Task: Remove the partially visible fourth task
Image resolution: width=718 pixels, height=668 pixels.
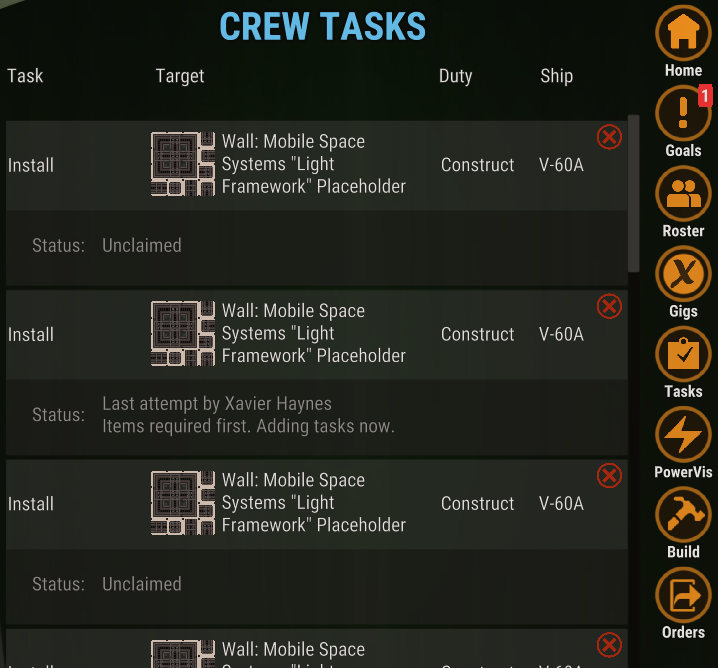Action: point(609,645)
